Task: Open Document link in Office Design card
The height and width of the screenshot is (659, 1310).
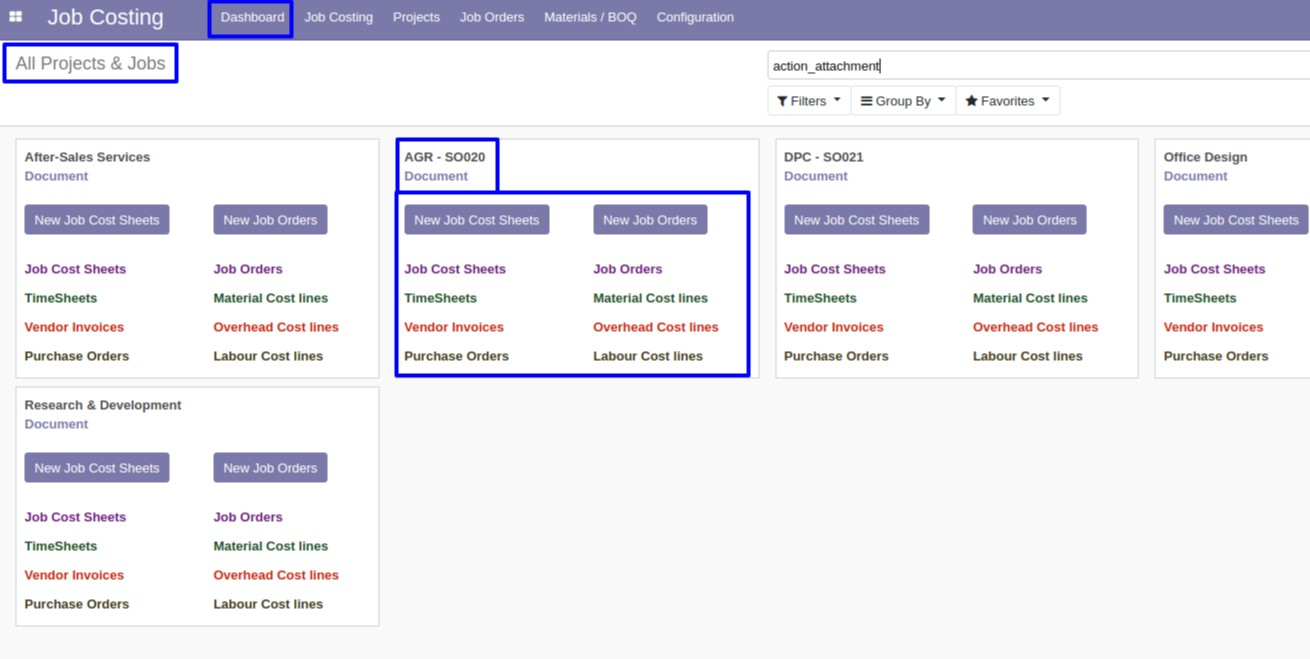Action: tap(1196, 176)
